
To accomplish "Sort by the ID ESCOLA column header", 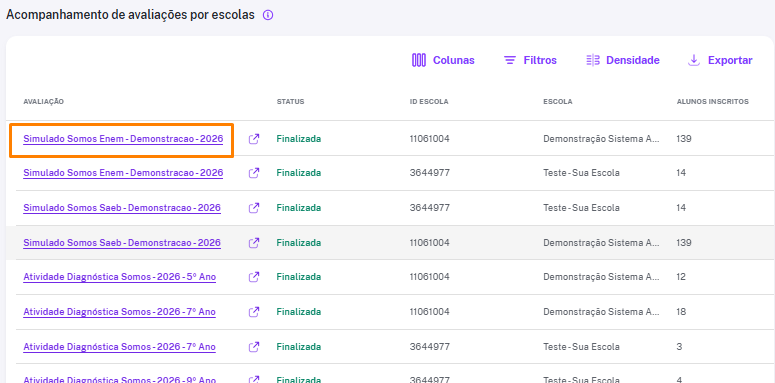I will click(429, 102).
